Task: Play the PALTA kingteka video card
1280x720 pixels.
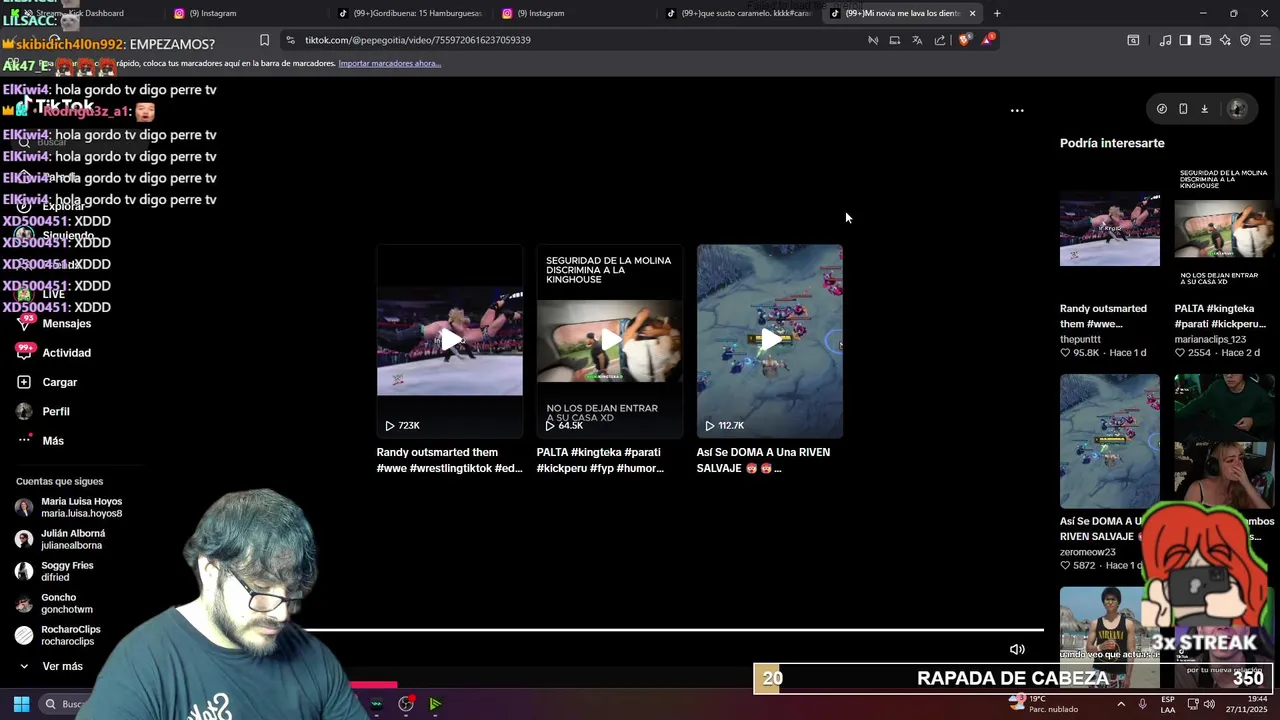Action: 610,341
